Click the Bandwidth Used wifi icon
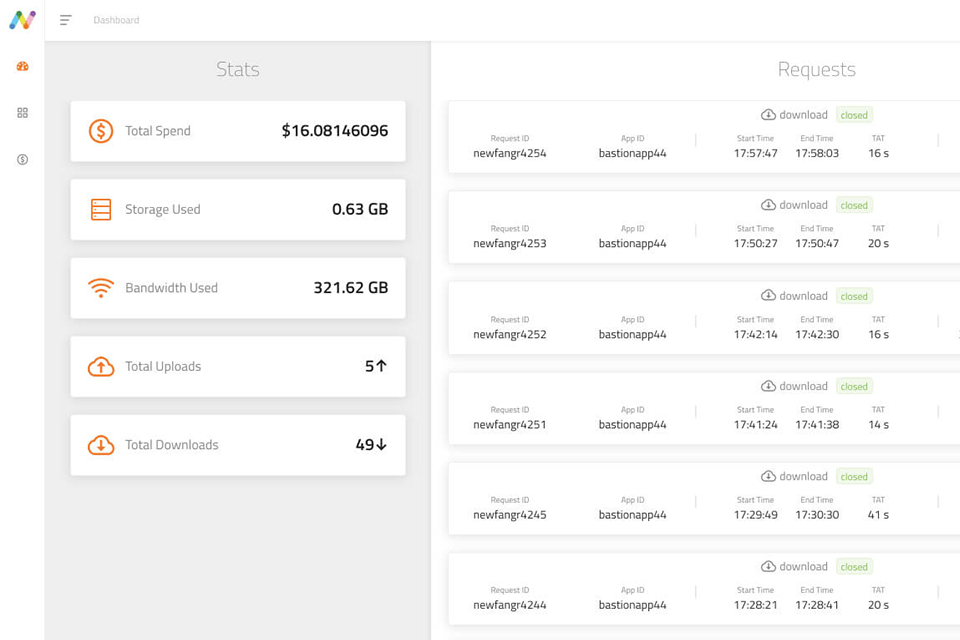Image resolution: width=960 pixels, height=640 pixels. click(101, 288)
